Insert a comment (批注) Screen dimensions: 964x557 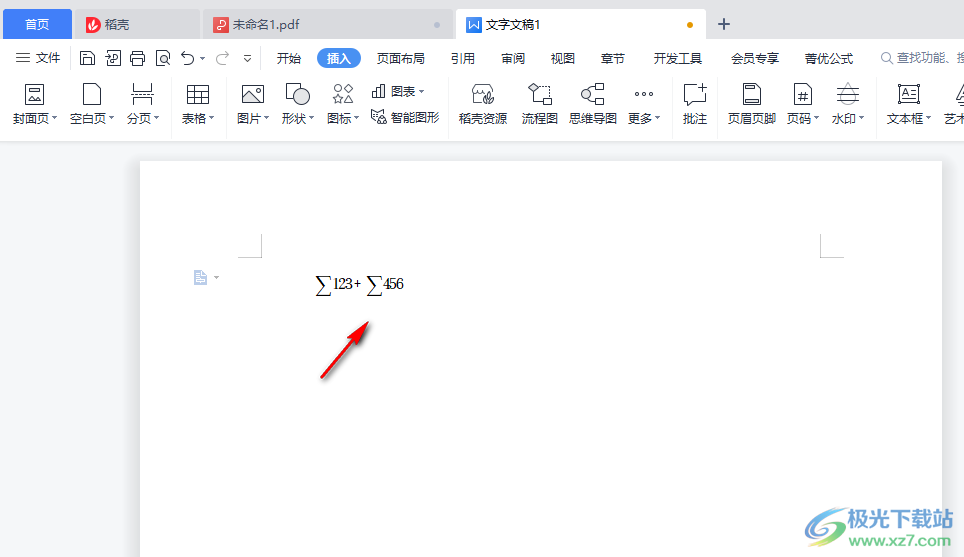695,104
